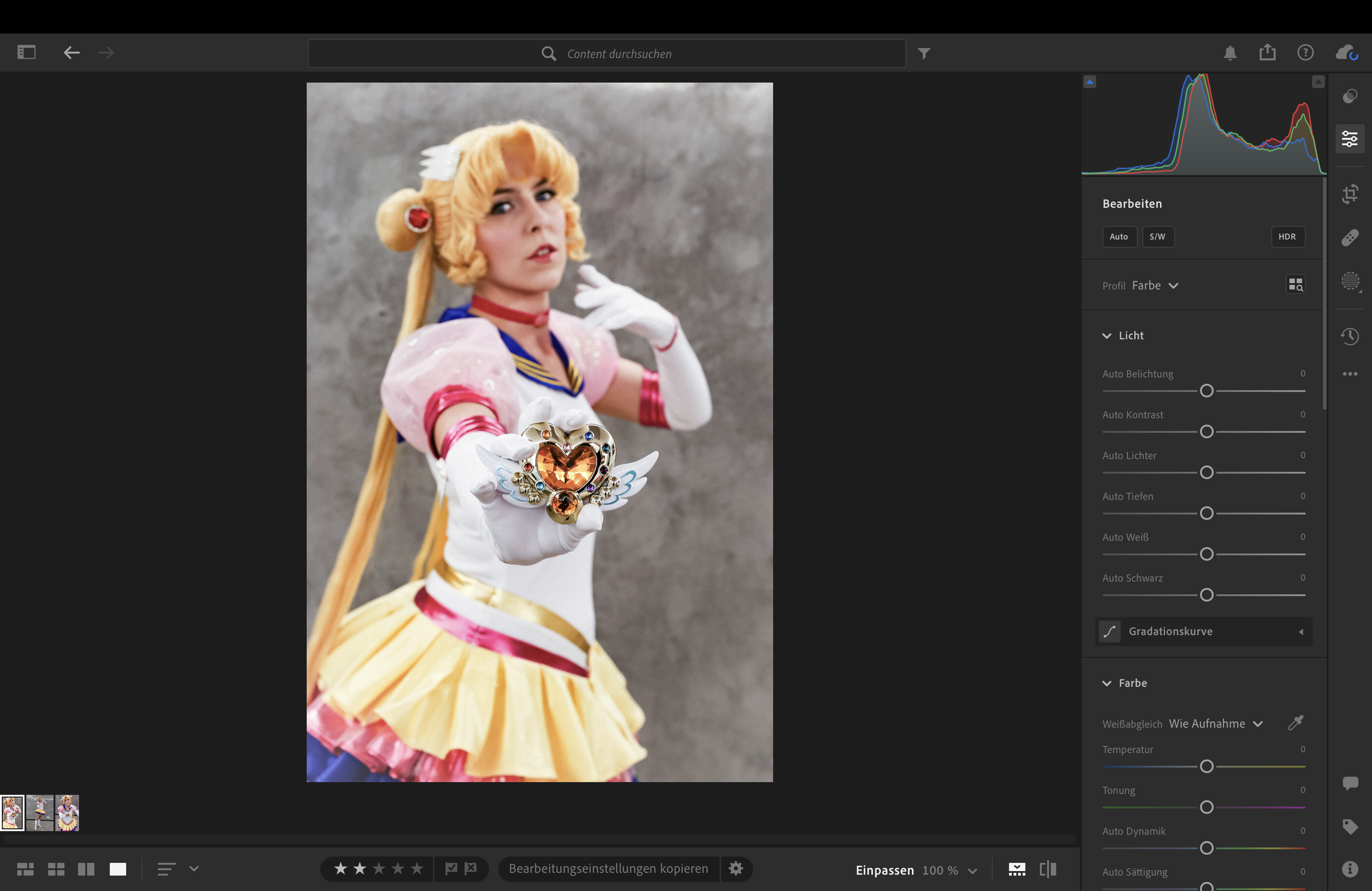The height and width of the screenshot is (891, 1372).
Task: Click Bearbeitungseinstellungen kopieren button
Action: coord(608,868)
